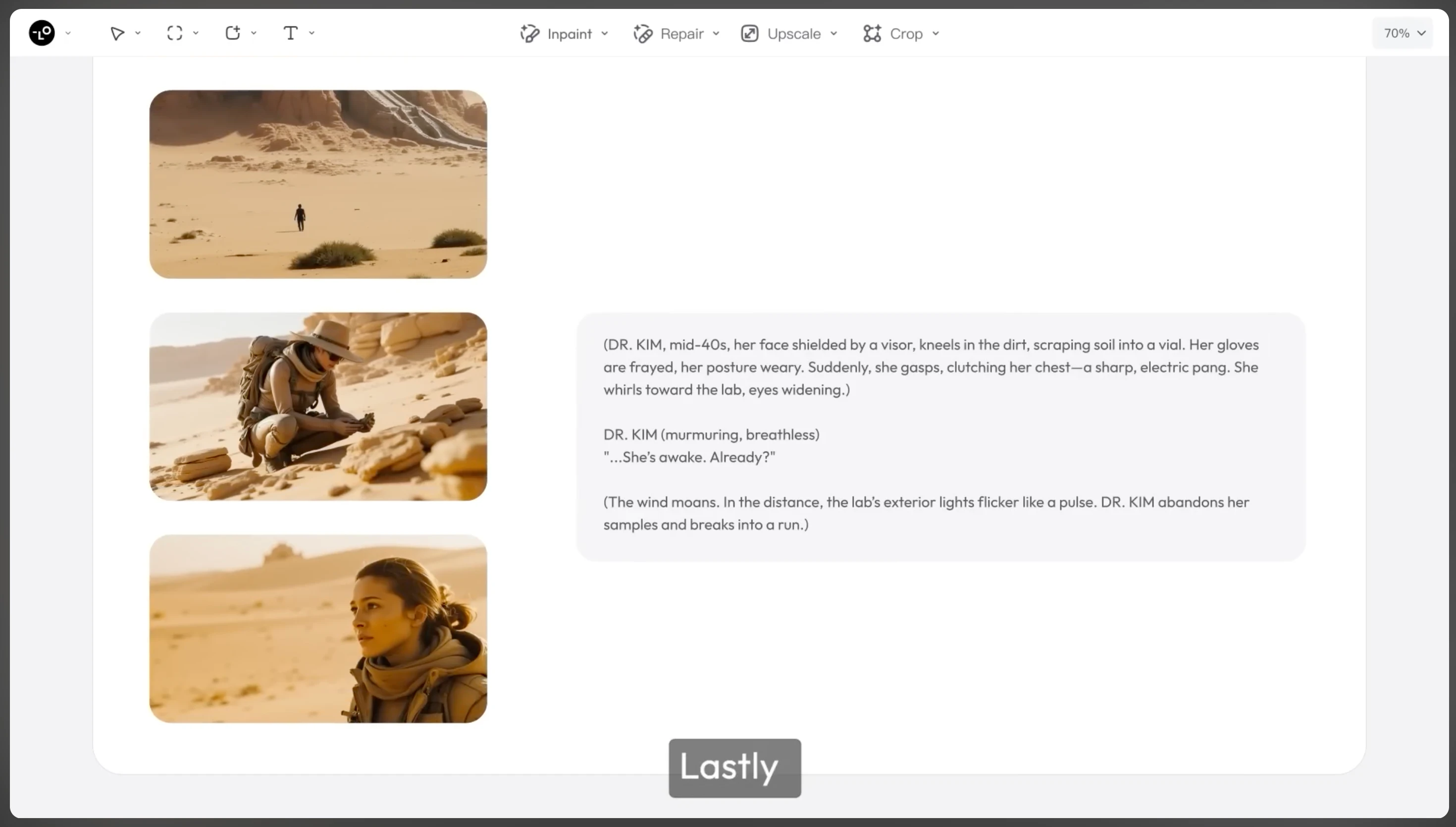The height and width of the screenshot is (827, 1456).
Task: Select the add shape tool
Action: tap(233, 33)
